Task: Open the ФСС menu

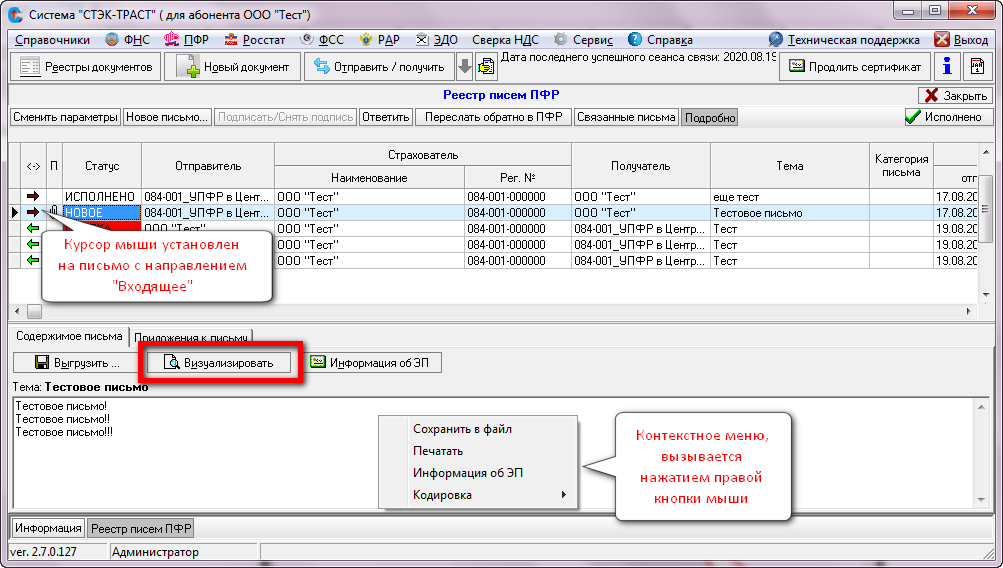Action: coord(322,40)
